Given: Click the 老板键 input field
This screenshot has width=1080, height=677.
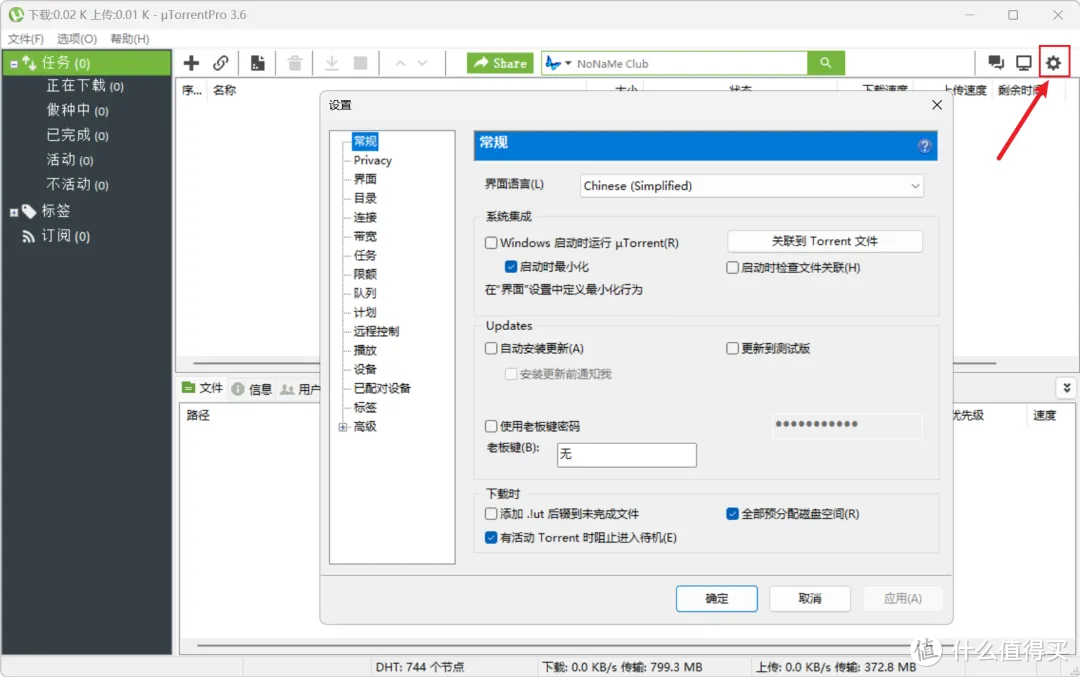Looking at the screenshot, I should point(626,455).
